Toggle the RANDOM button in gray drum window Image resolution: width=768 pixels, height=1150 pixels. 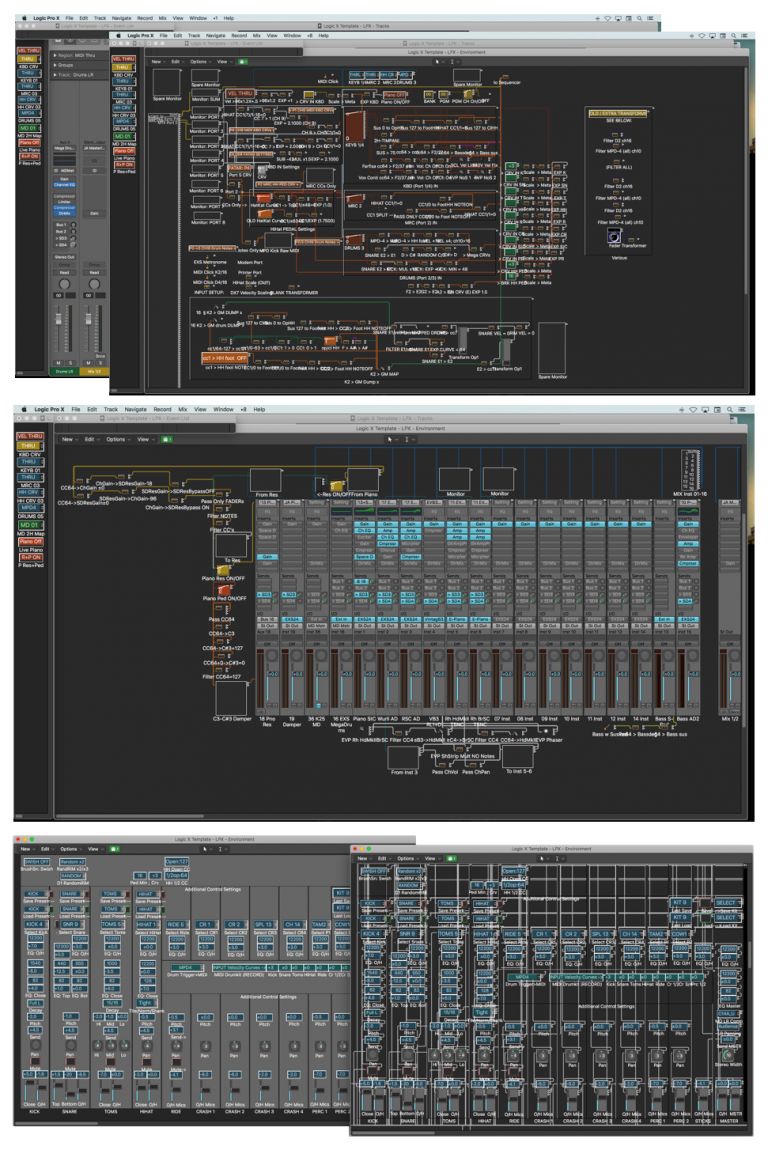(71, 876)
